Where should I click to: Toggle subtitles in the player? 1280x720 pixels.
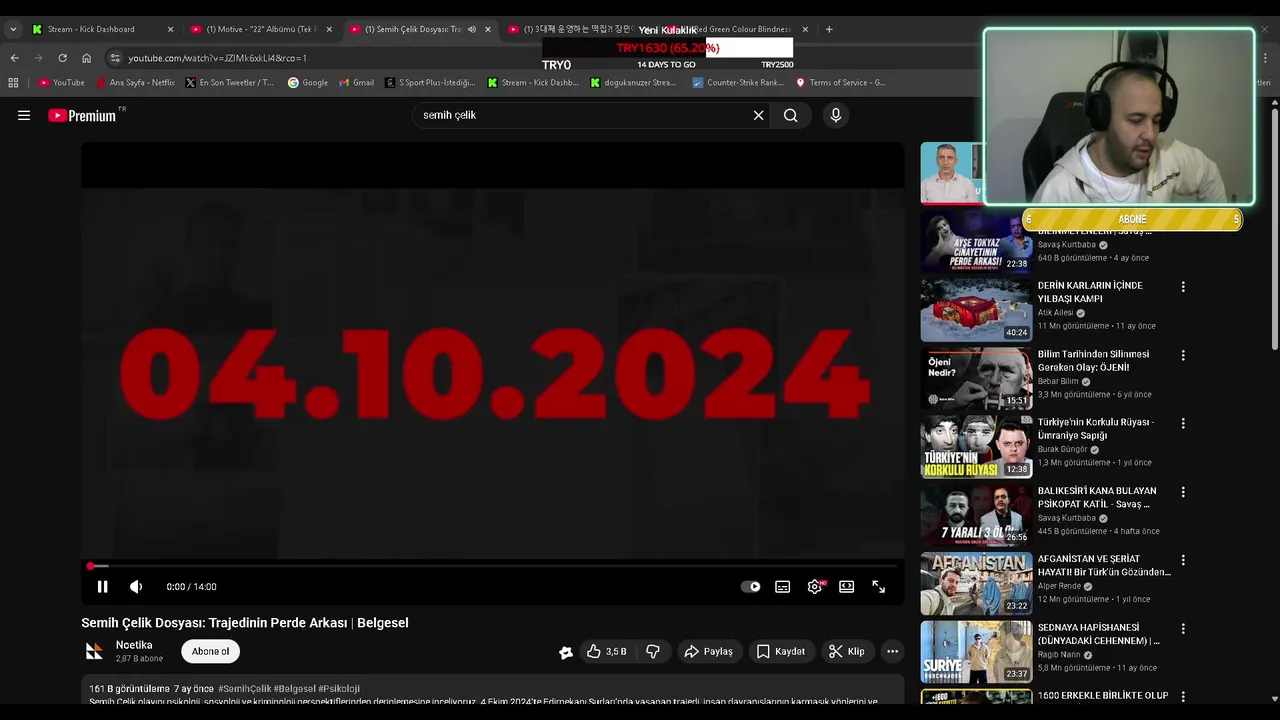coord(783,587)
